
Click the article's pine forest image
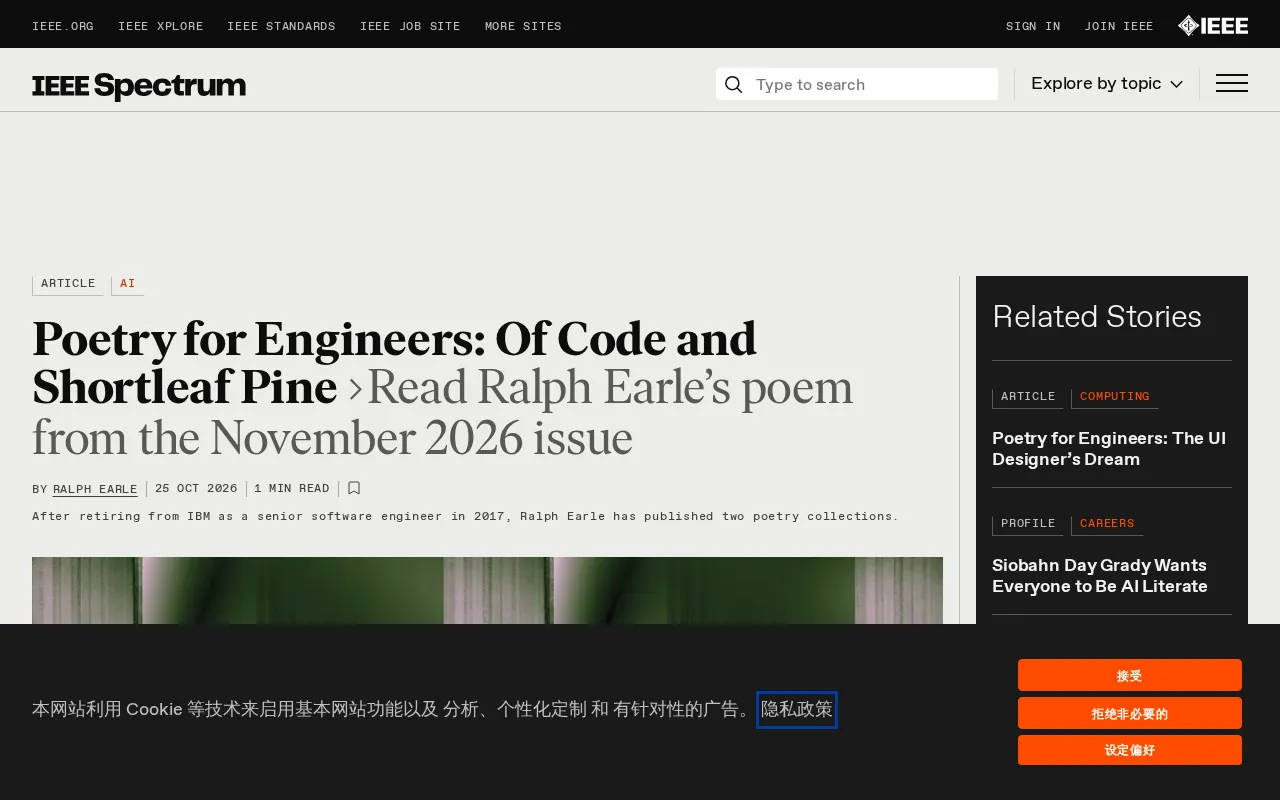coord(487,591)
